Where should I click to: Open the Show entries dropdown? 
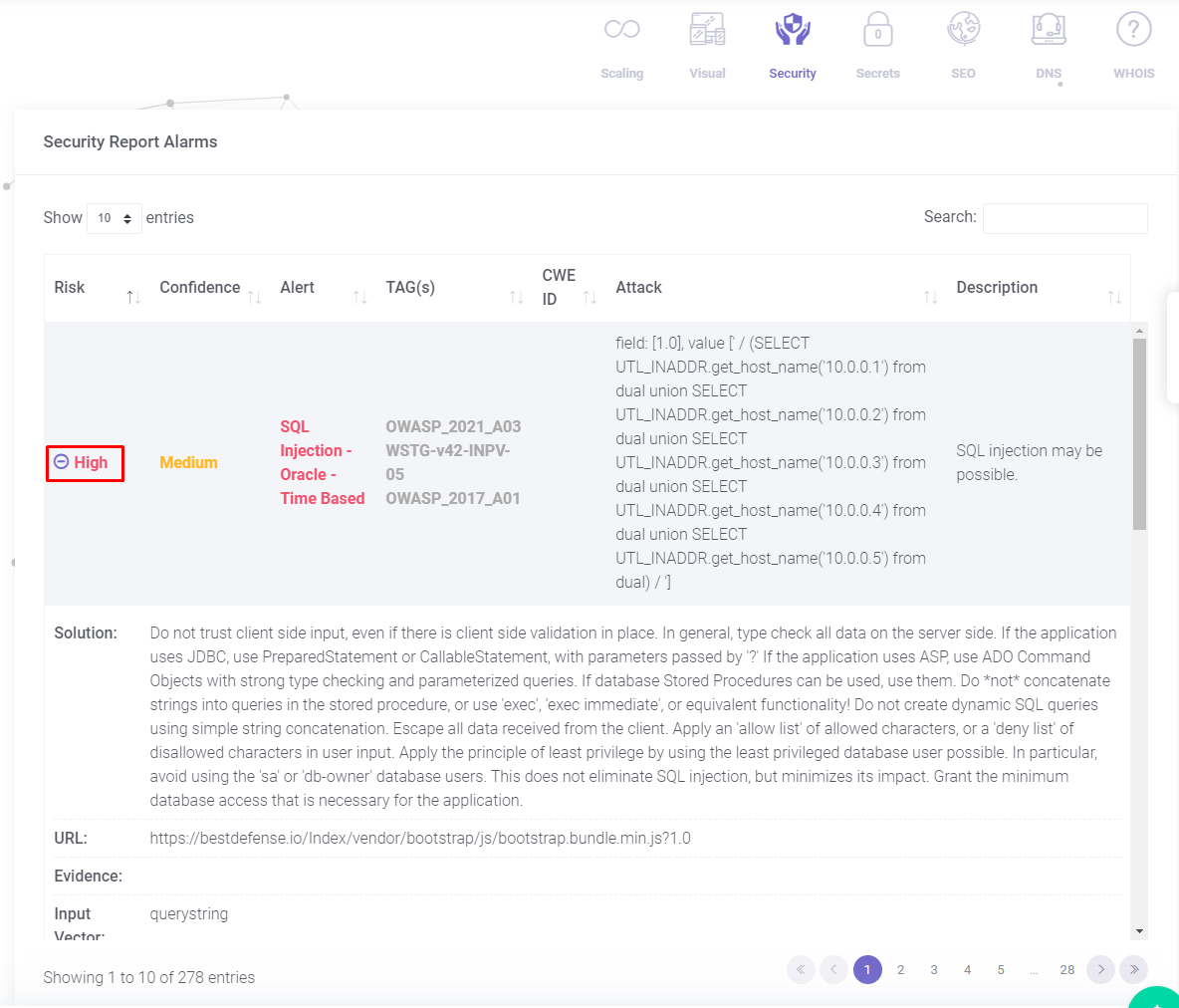pos(114,217)
